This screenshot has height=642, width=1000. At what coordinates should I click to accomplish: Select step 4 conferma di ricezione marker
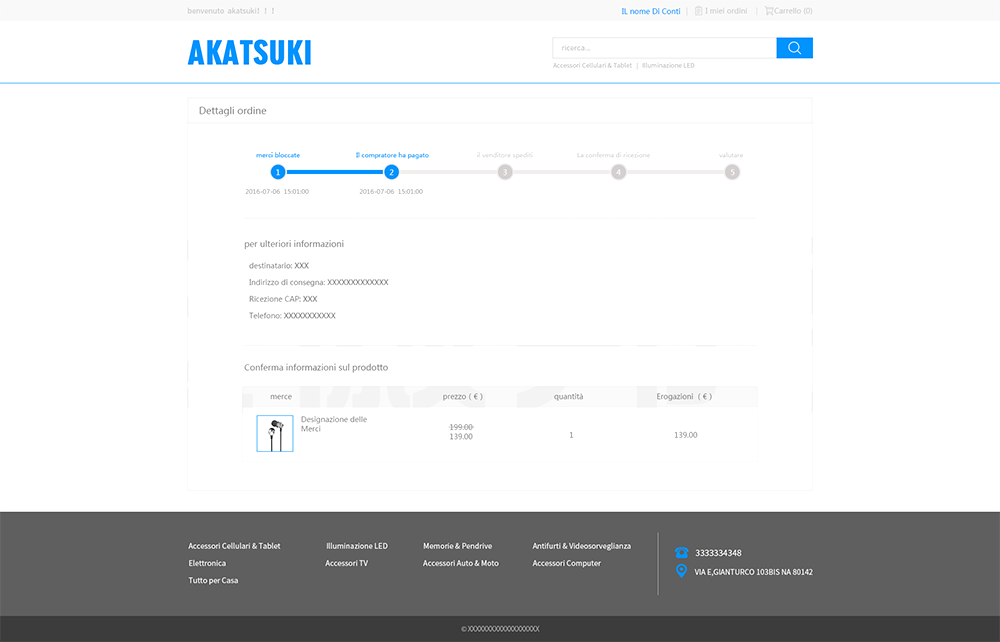(x=618, y=172)
